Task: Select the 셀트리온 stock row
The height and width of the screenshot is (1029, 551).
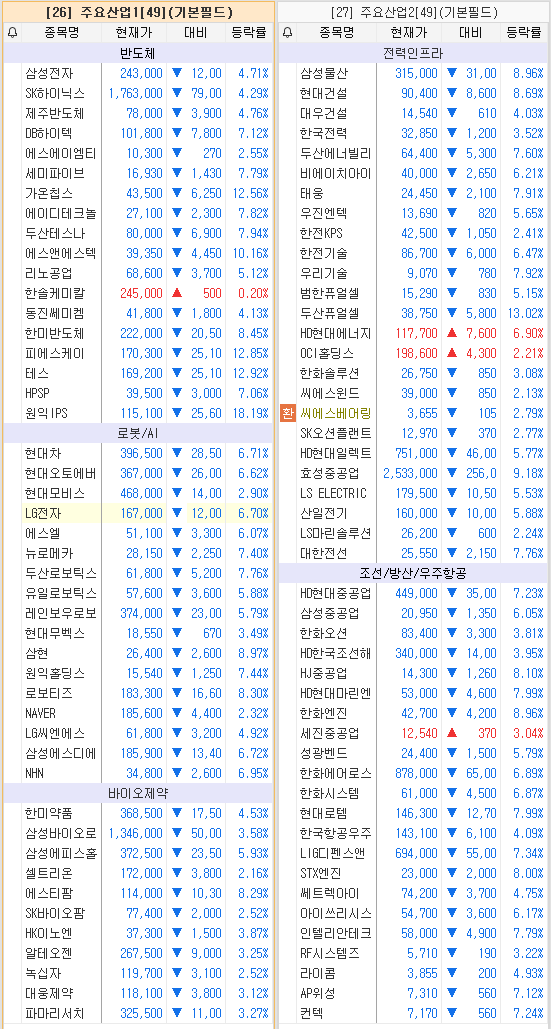Action: coord(138,873)
